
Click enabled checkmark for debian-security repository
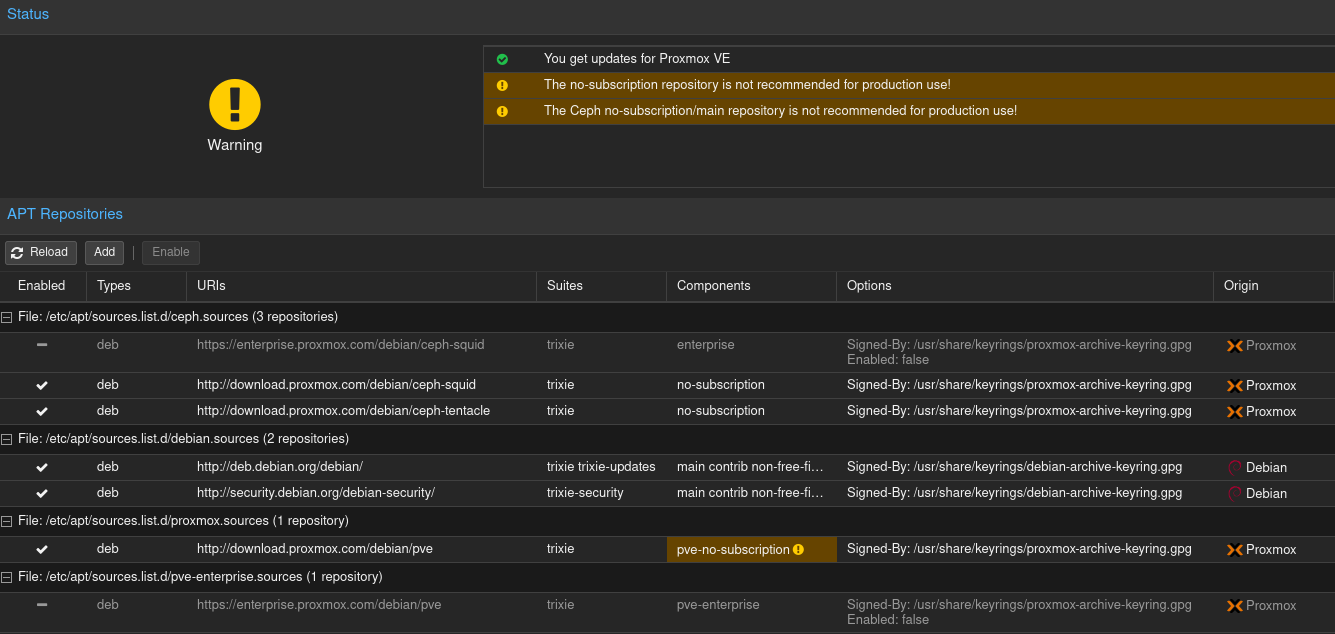tap(42, 493)
